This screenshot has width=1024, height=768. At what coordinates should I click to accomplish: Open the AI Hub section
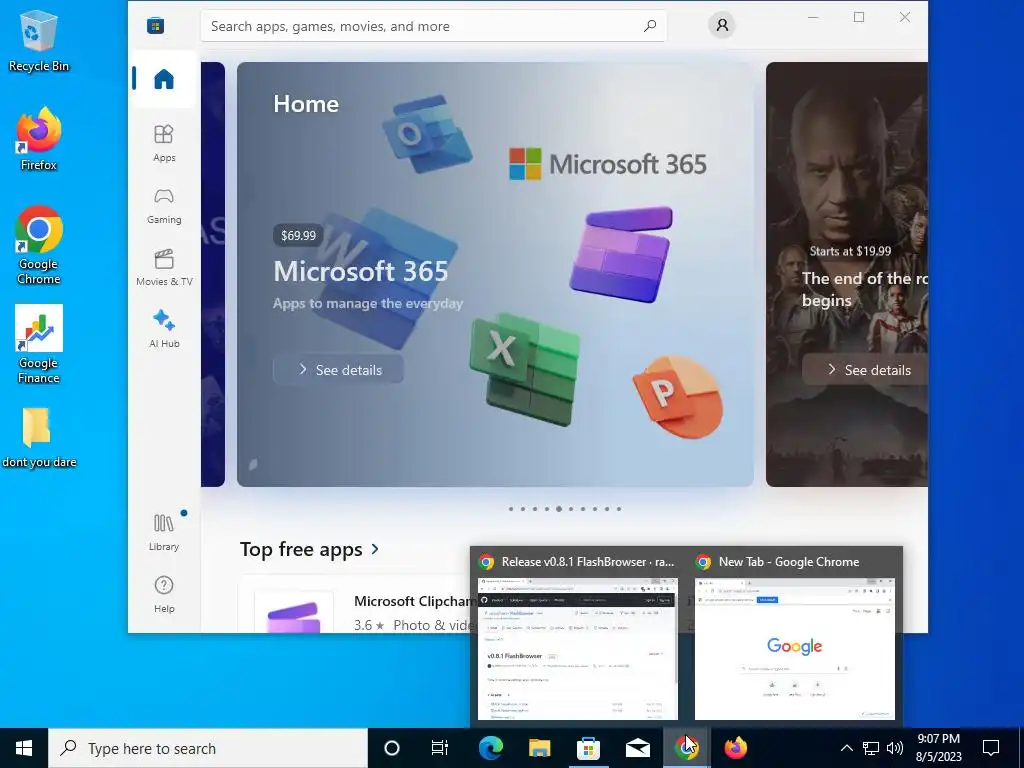[164, 329]
